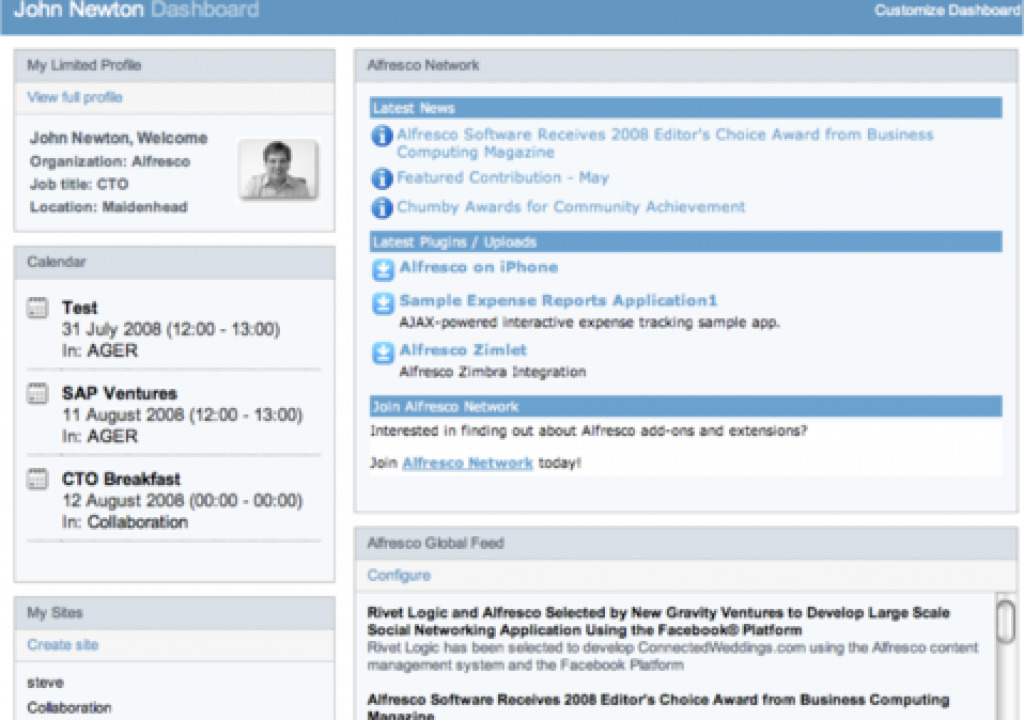Open View full profile link
Screen dimensions: 1024x720
click(x=74, y=97)
